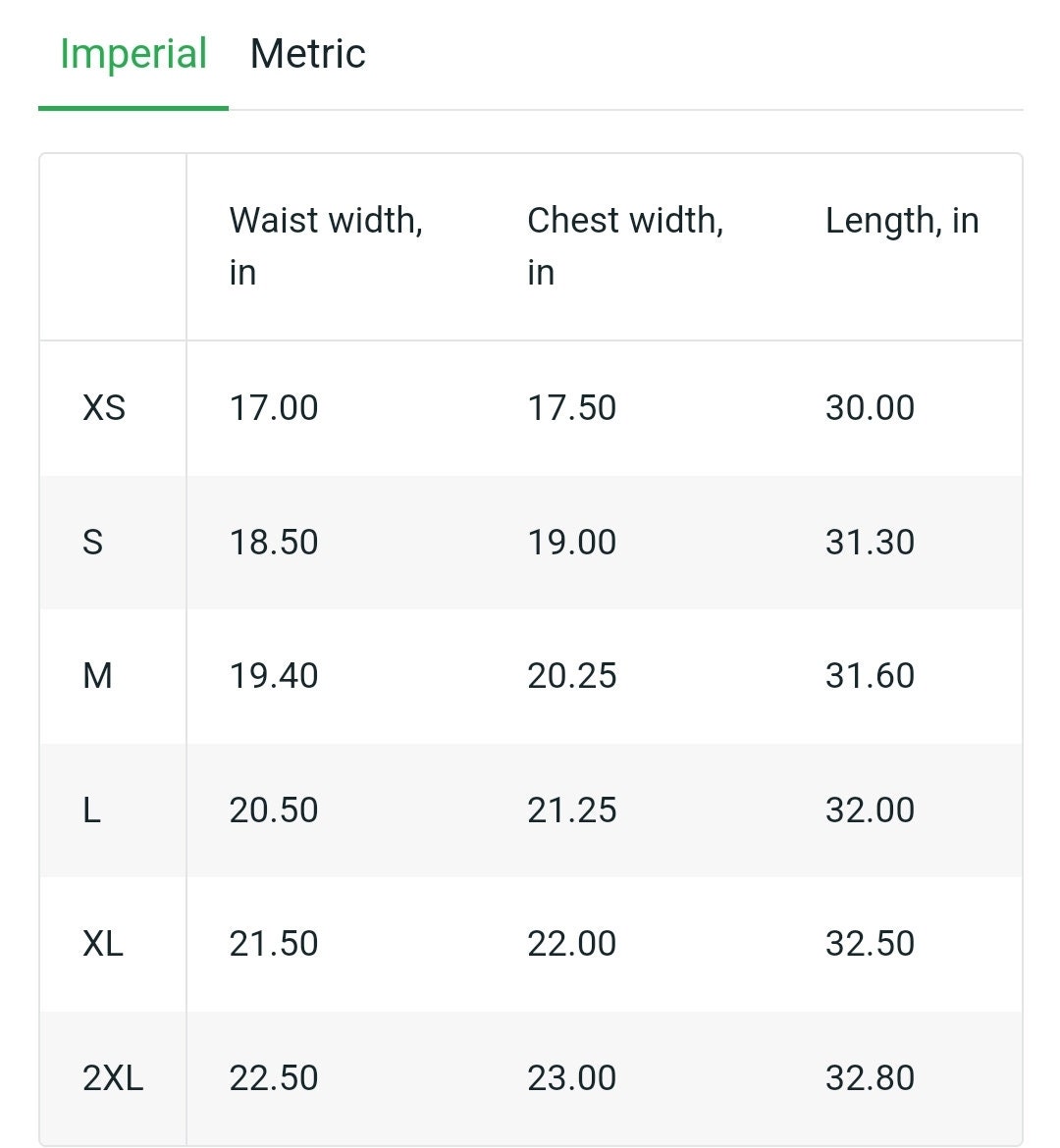This screenshot has width=1060, height=1148.
Task: Select the 2XL size row label
Action: pyautogui.click(x=113, y=1078)
